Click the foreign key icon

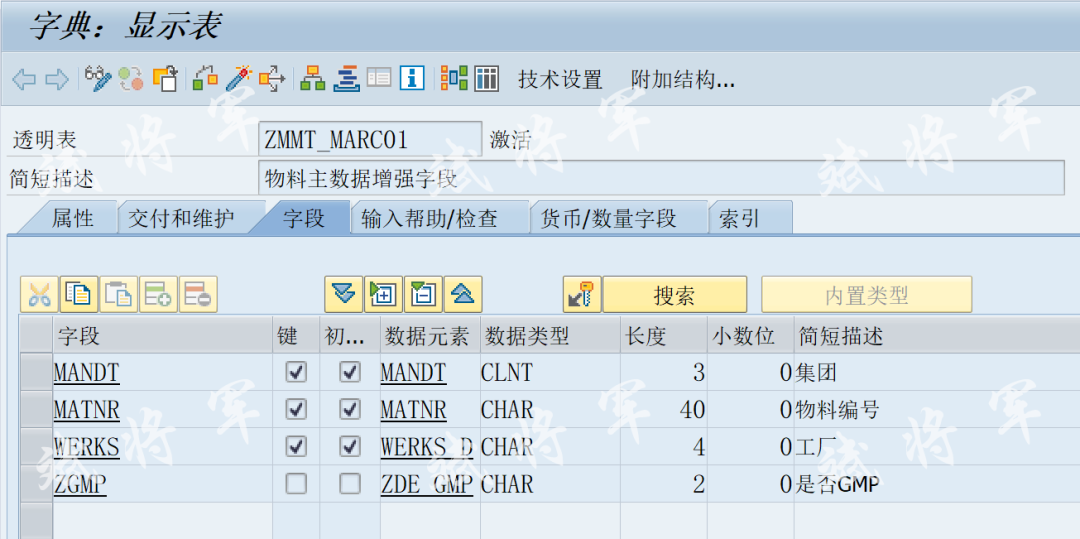coord(582,295)
